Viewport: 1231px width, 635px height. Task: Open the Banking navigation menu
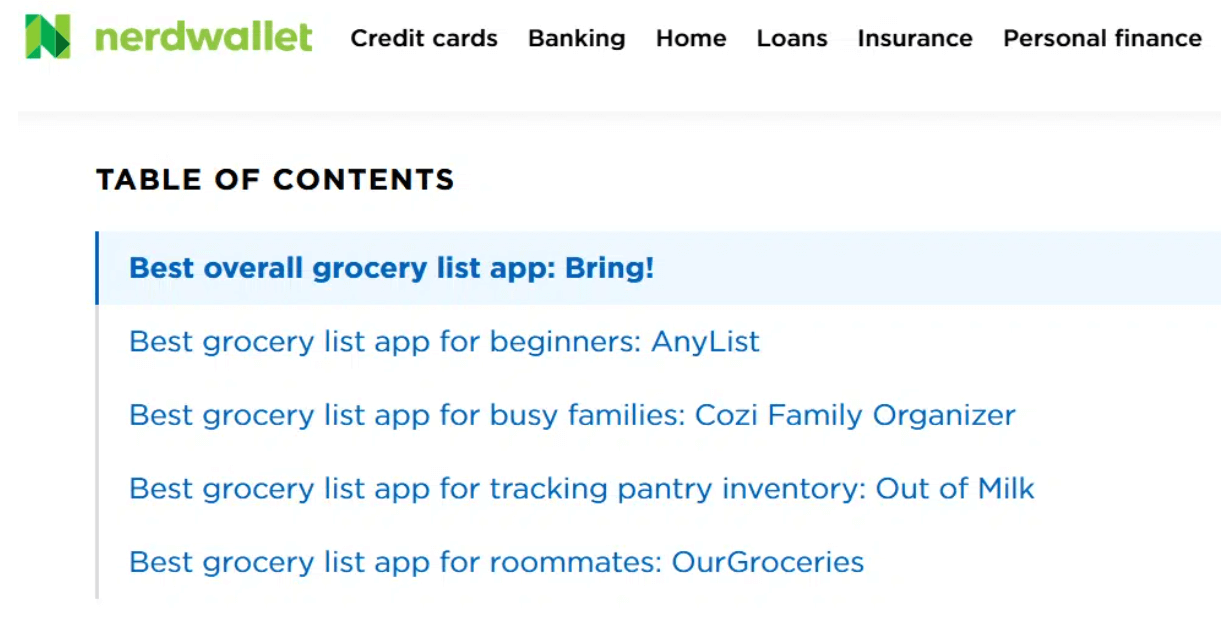[577, 38]
